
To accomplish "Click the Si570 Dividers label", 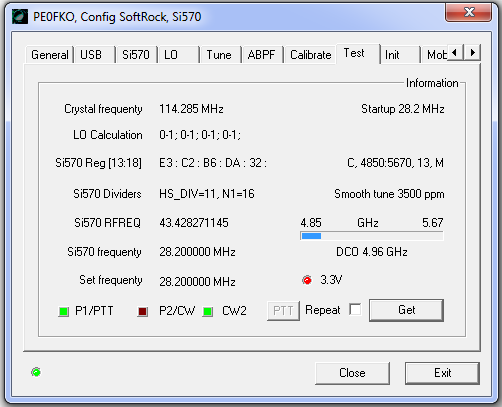I will [x=107, y=194].
